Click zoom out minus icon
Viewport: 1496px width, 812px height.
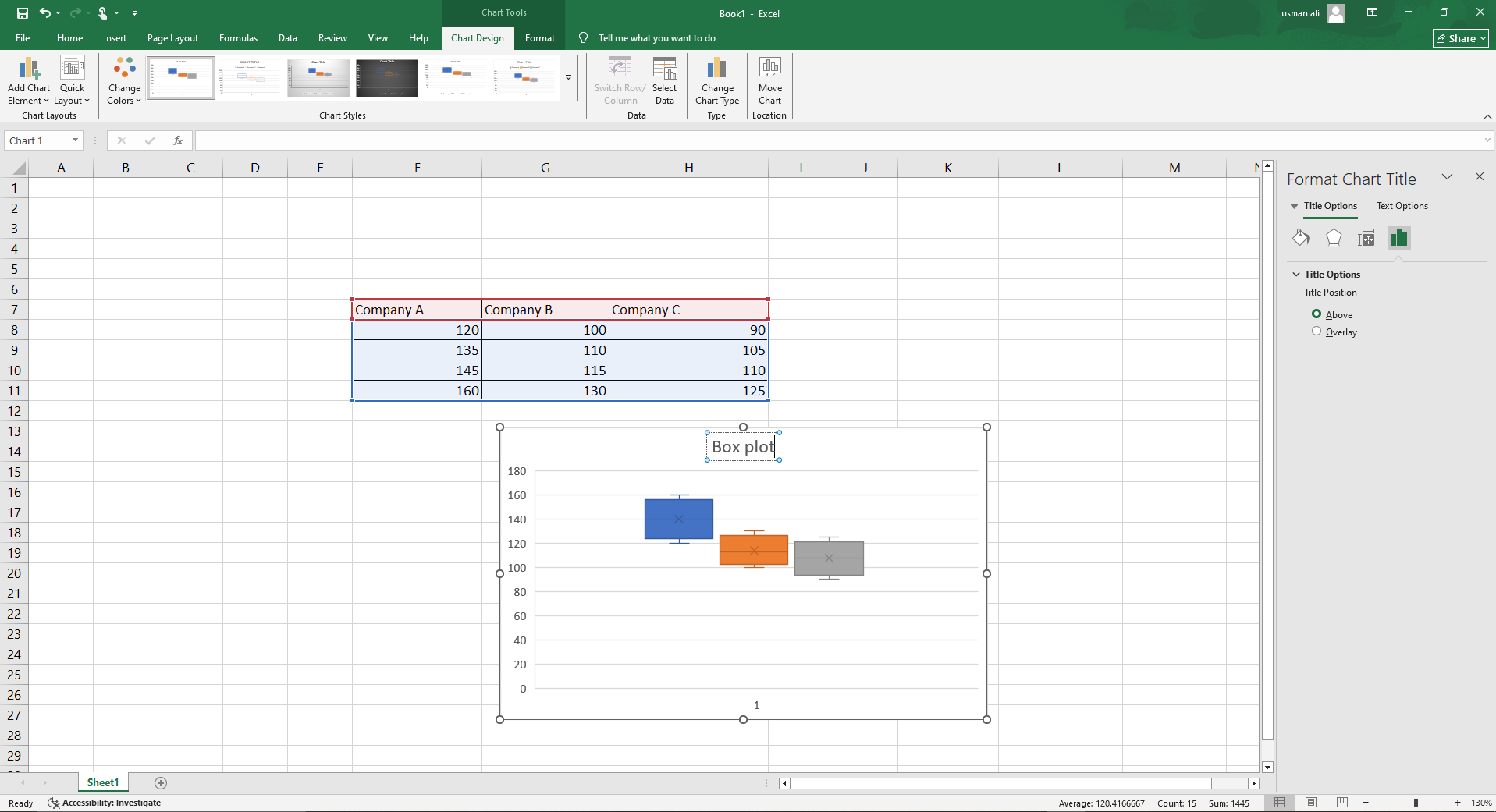tap(1366, 803)
